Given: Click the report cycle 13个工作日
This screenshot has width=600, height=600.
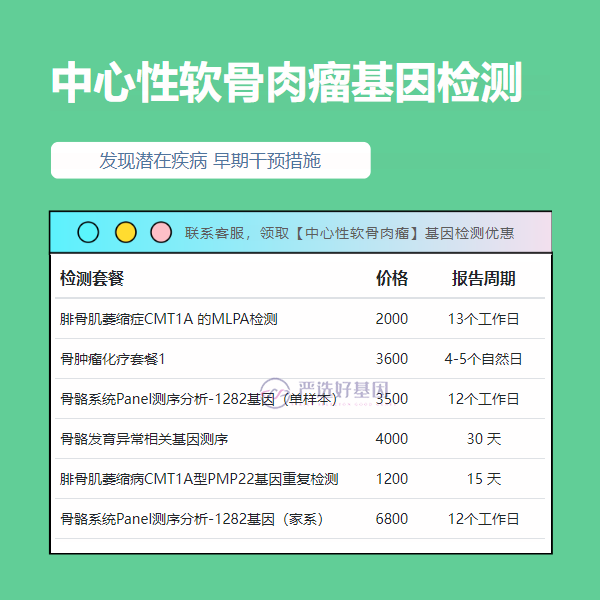Looking at the screenshot, I should (x=483, y=319).
